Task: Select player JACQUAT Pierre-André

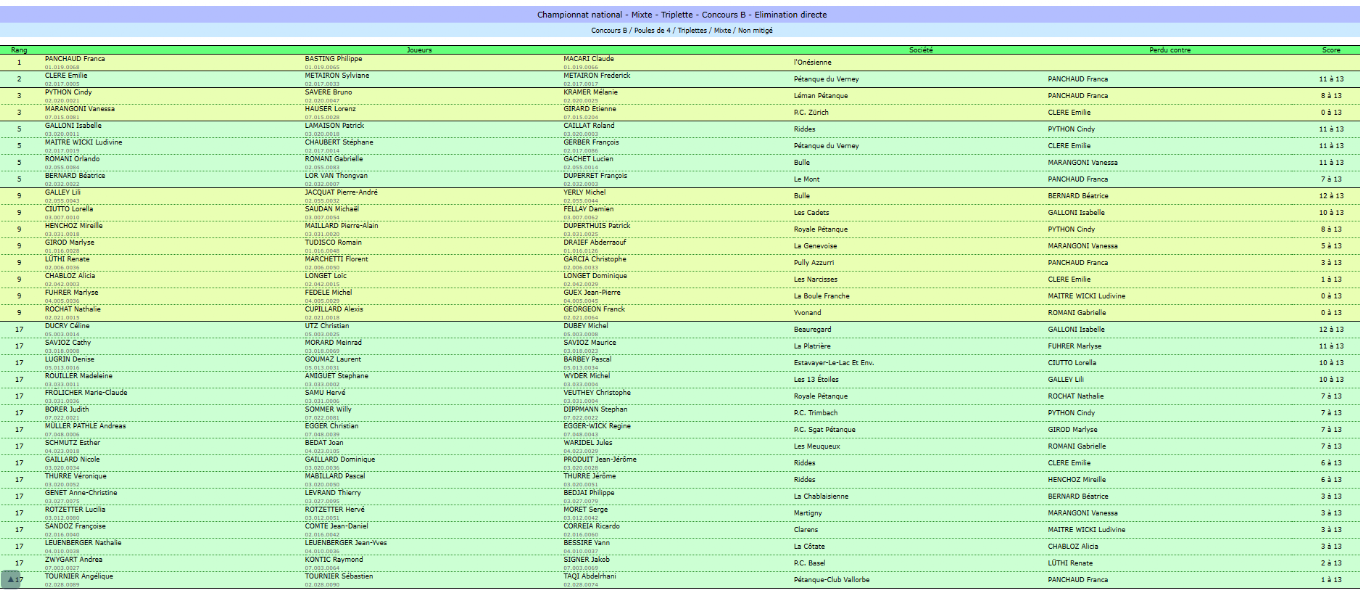Action: tap(341, 192)
